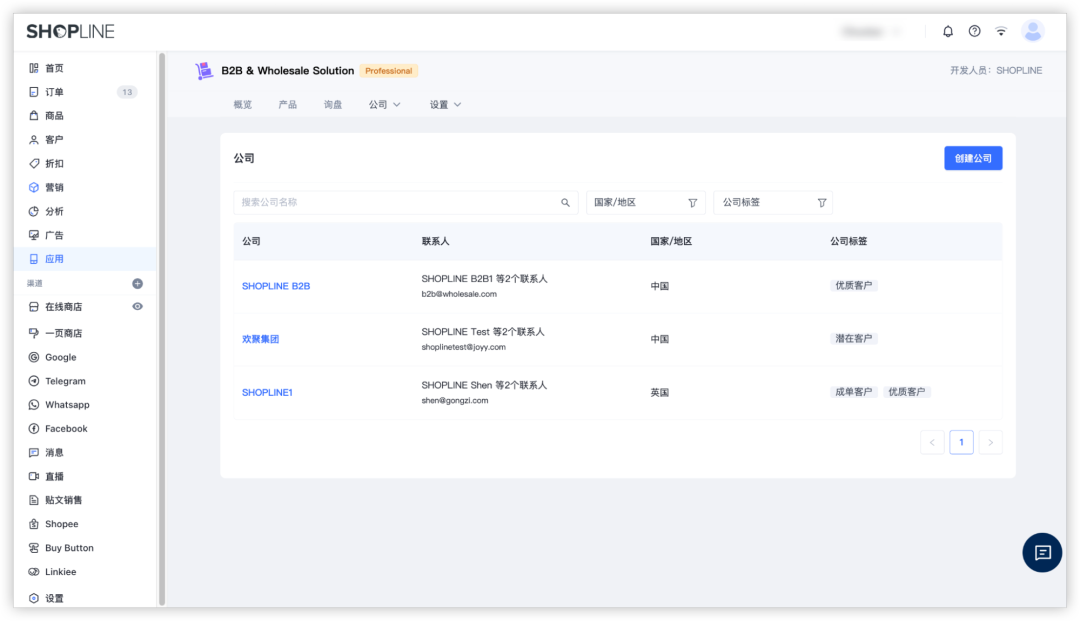
Task: Open the notification bell icon
Action: (x=947, y=31)
